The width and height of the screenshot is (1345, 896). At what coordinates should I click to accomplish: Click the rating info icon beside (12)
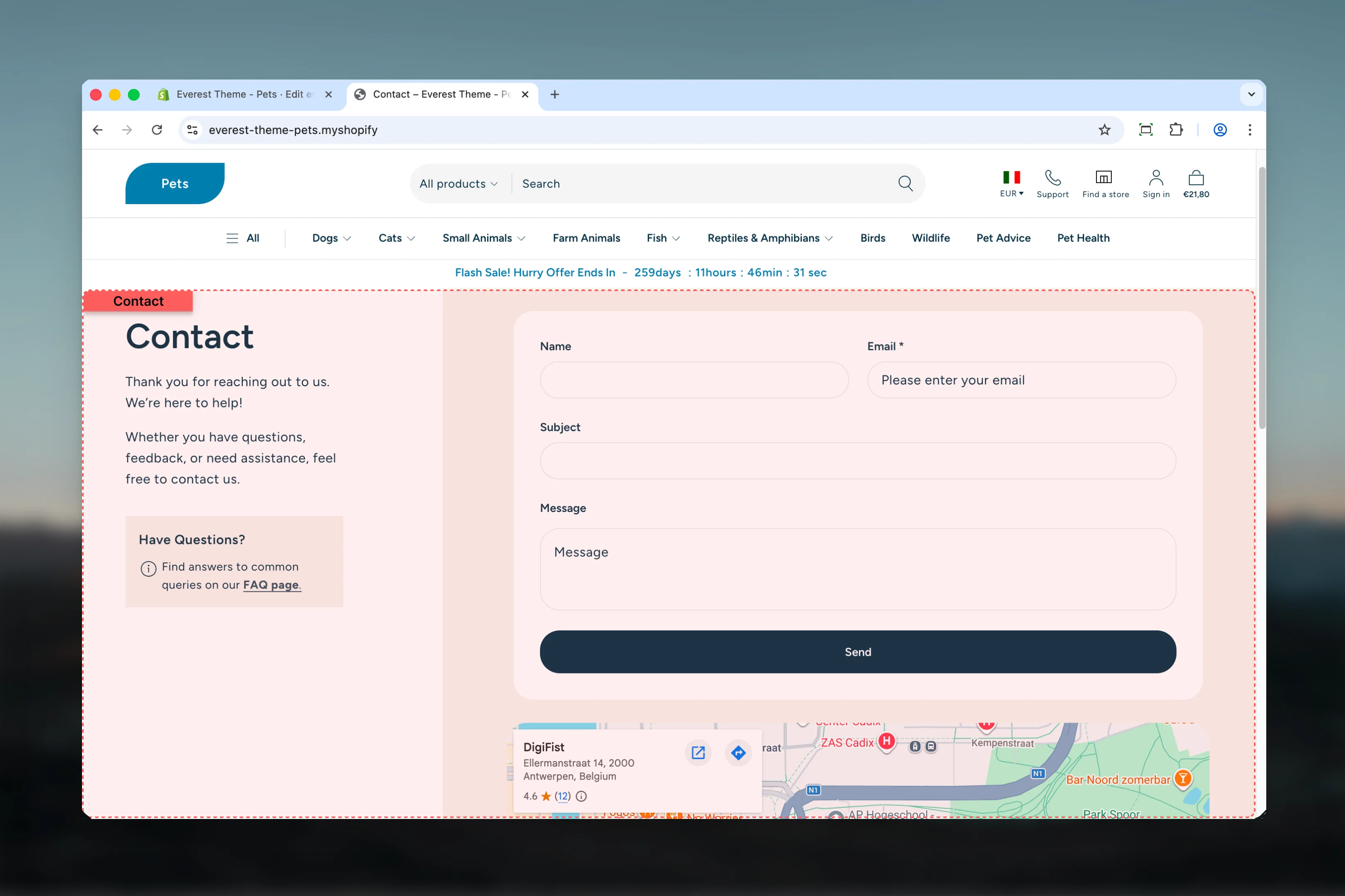click(x=581, y=796)
